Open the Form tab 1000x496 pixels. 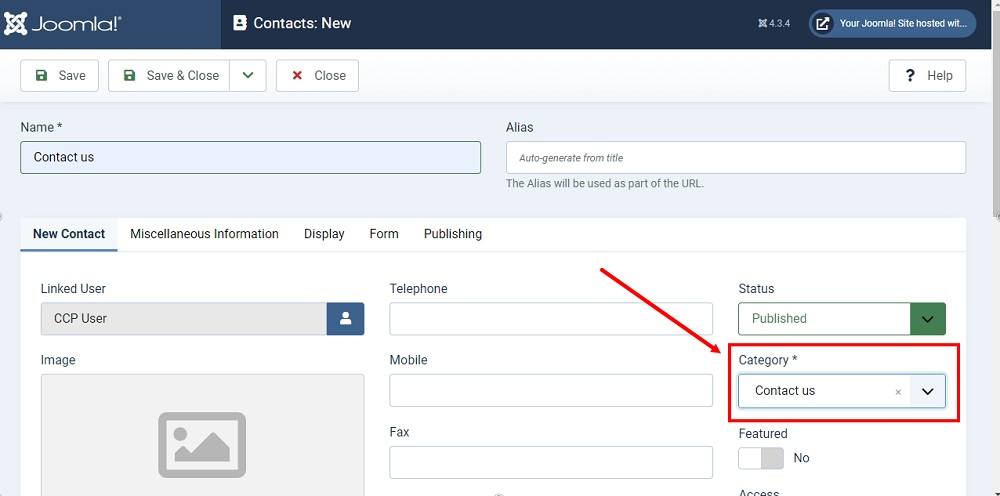(384, 234)
